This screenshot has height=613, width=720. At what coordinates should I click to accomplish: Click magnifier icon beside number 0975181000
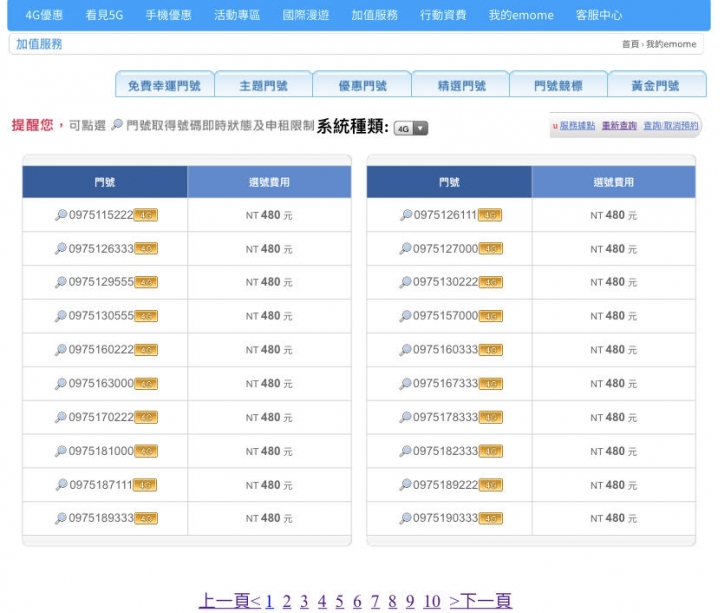click(61, 451)
